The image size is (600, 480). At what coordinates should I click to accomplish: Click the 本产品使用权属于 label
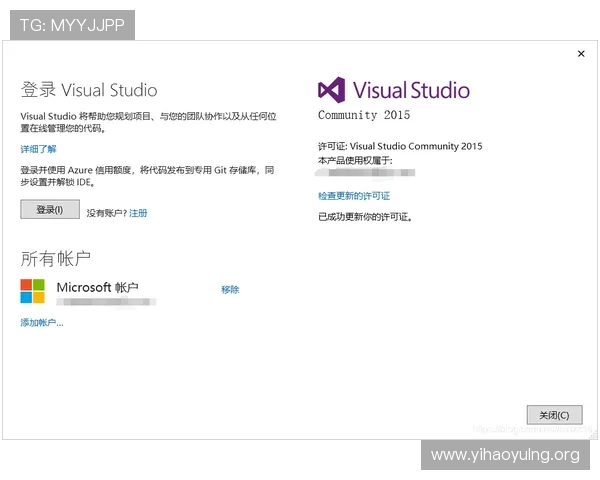(355, 160)
